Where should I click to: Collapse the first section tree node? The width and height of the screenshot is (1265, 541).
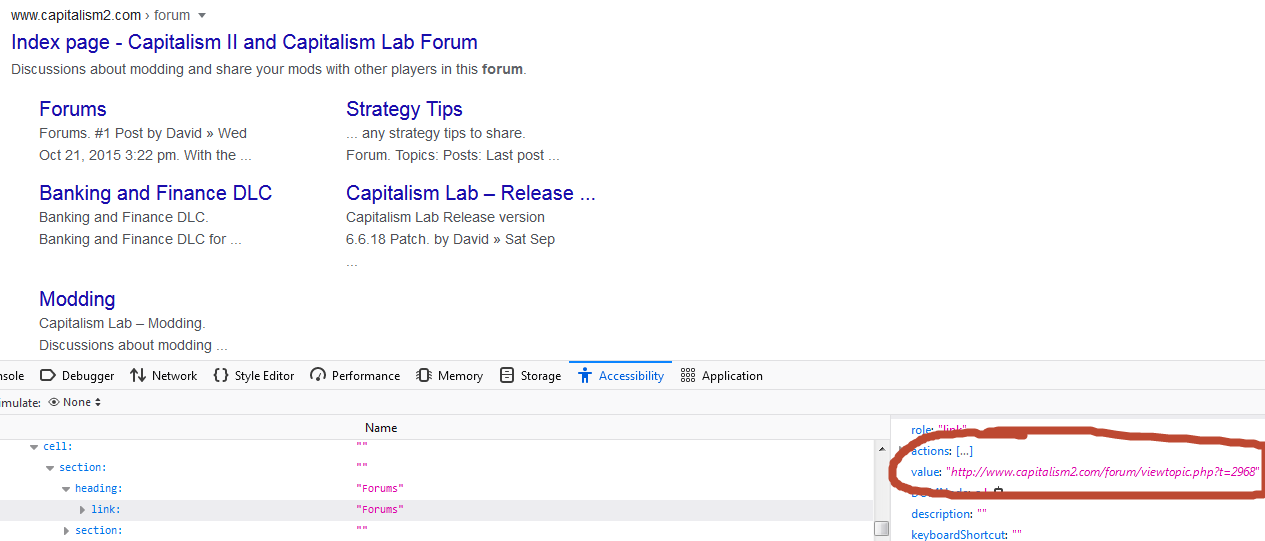50,468
